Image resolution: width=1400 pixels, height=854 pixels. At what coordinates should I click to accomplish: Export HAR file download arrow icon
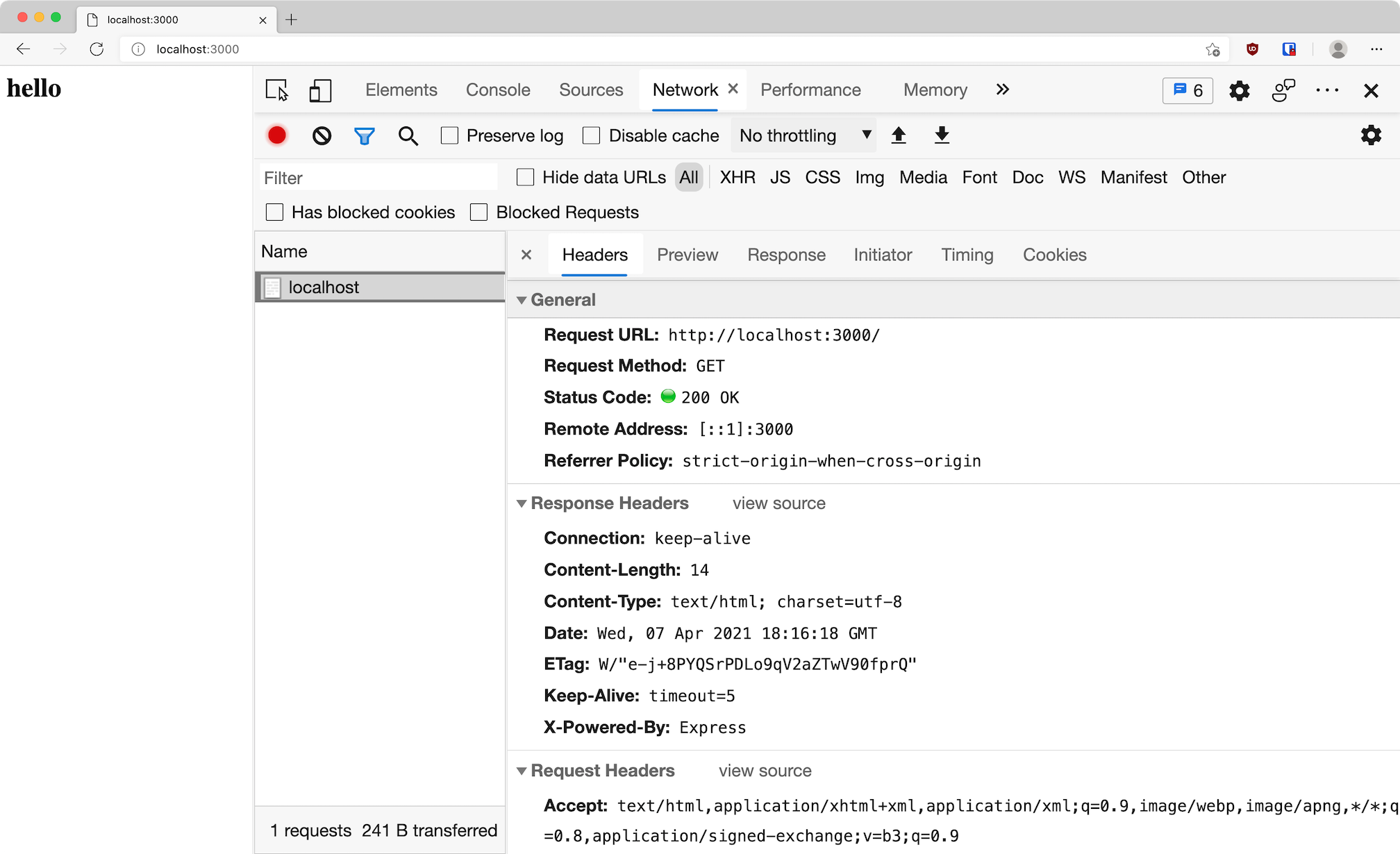pyautogui.click(x=942, y=135)
